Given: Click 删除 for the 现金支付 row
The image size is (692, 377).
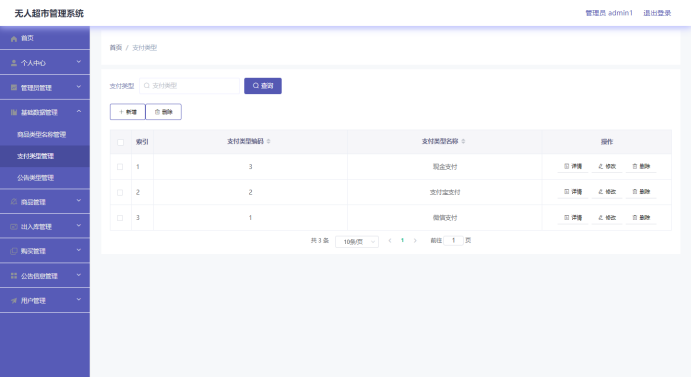Looking at the screenshot, I should [x=641, y=166].
